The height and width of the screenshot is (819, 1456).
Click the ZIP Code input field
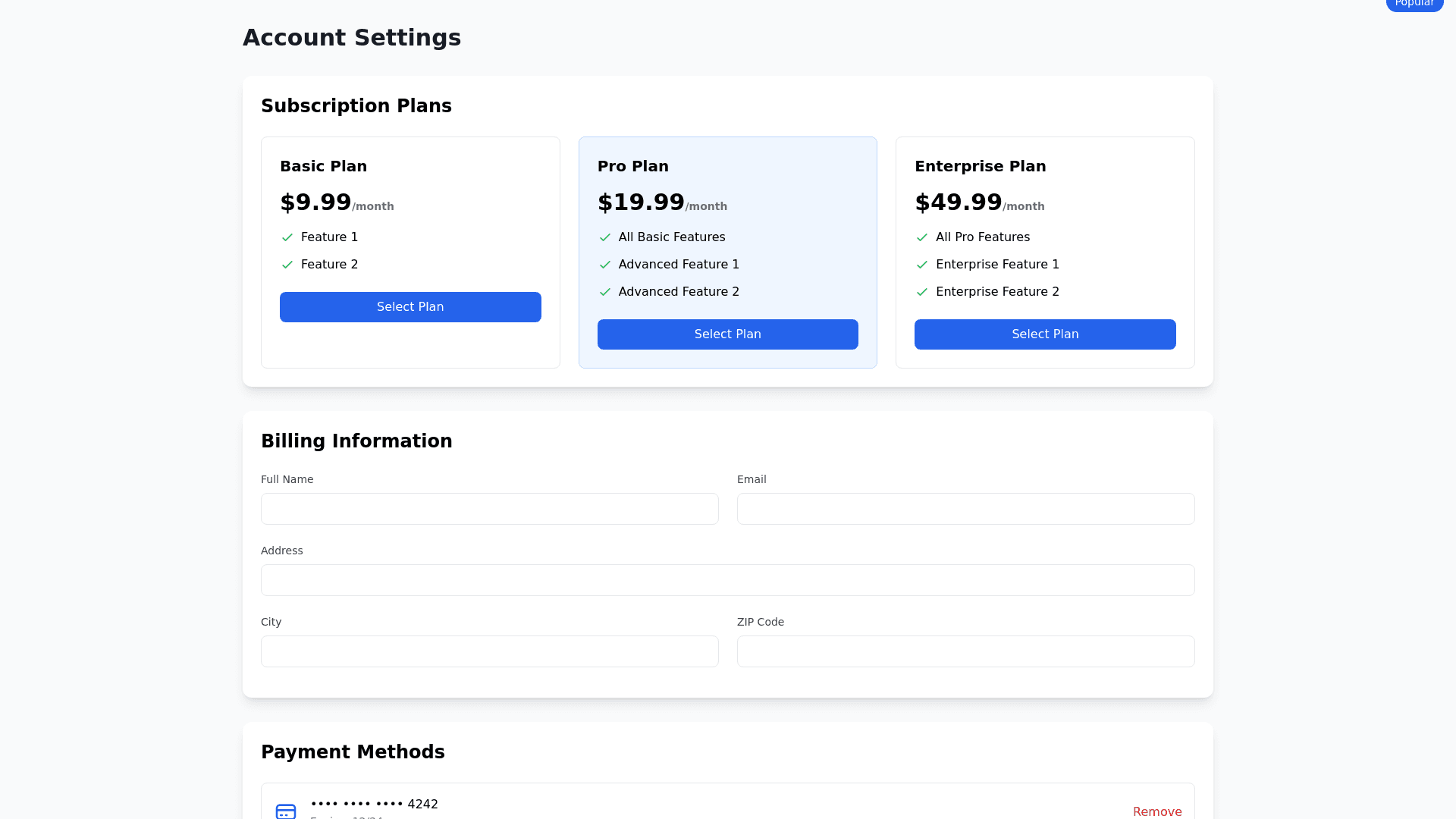[965, 651]
